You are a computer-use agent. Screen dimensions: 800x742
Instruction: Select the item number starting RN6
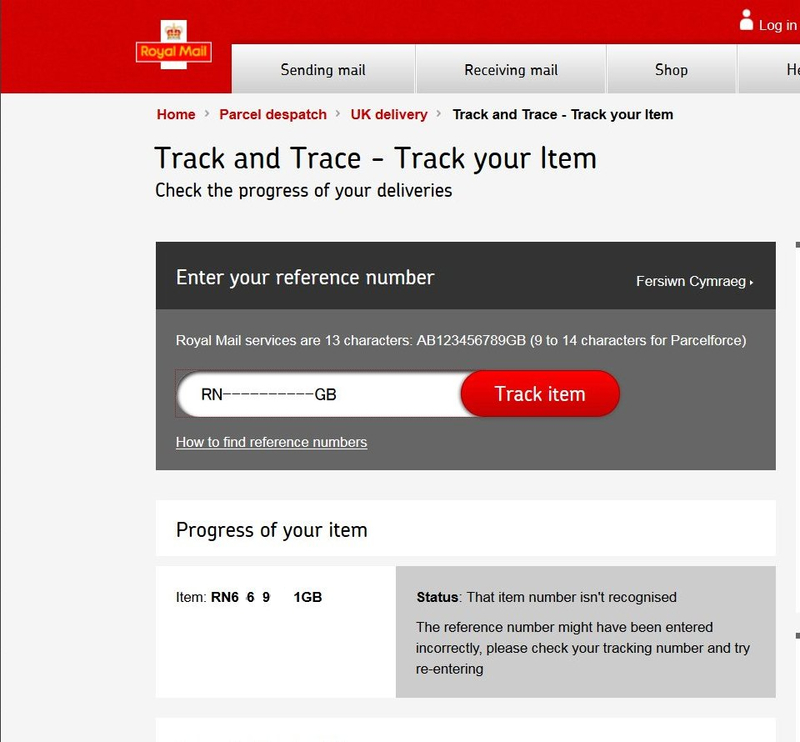click(x=266, y=597)
